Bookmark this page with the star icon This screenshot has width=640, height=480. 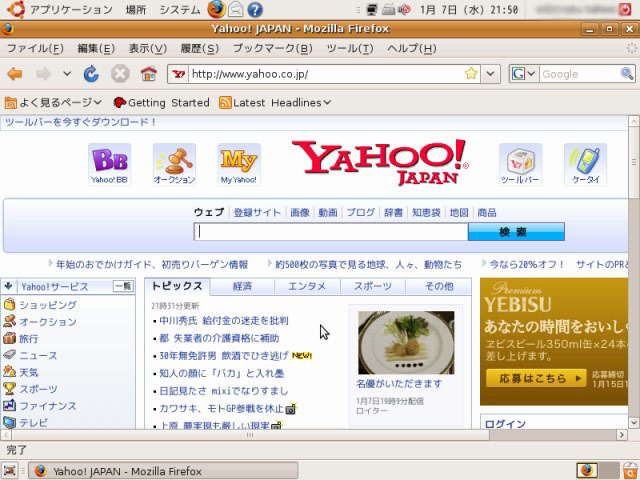click(471, 74)
